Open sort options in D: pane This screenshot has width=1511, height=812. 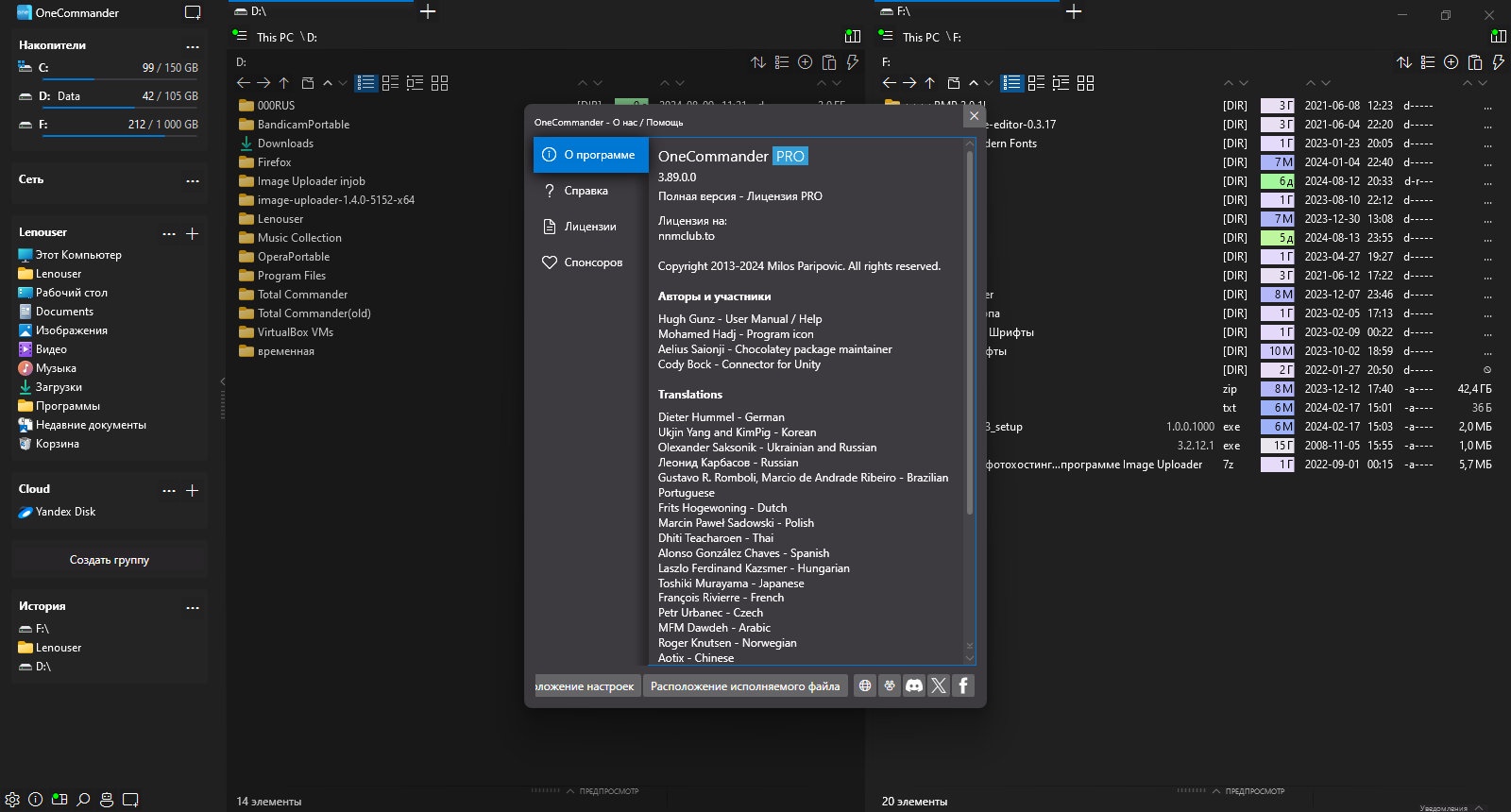758,62
